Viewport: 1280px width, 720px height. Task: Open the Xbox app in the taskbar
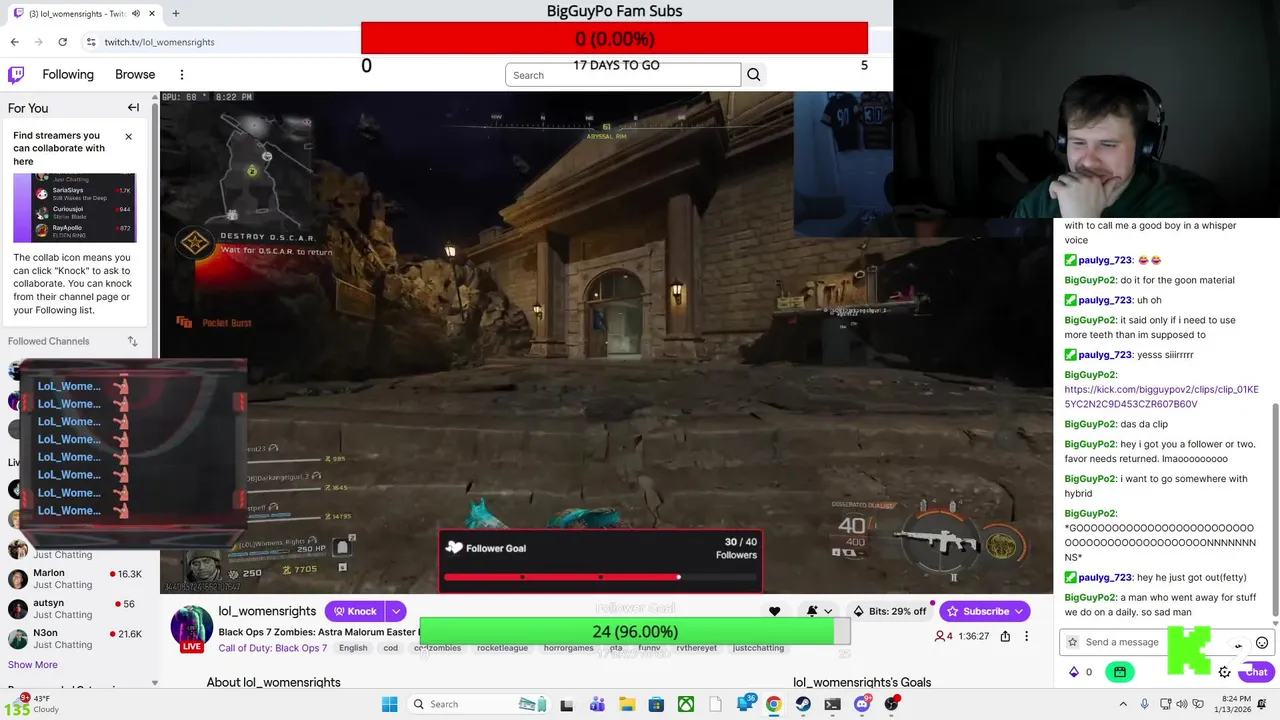click(x=686, y=704)
